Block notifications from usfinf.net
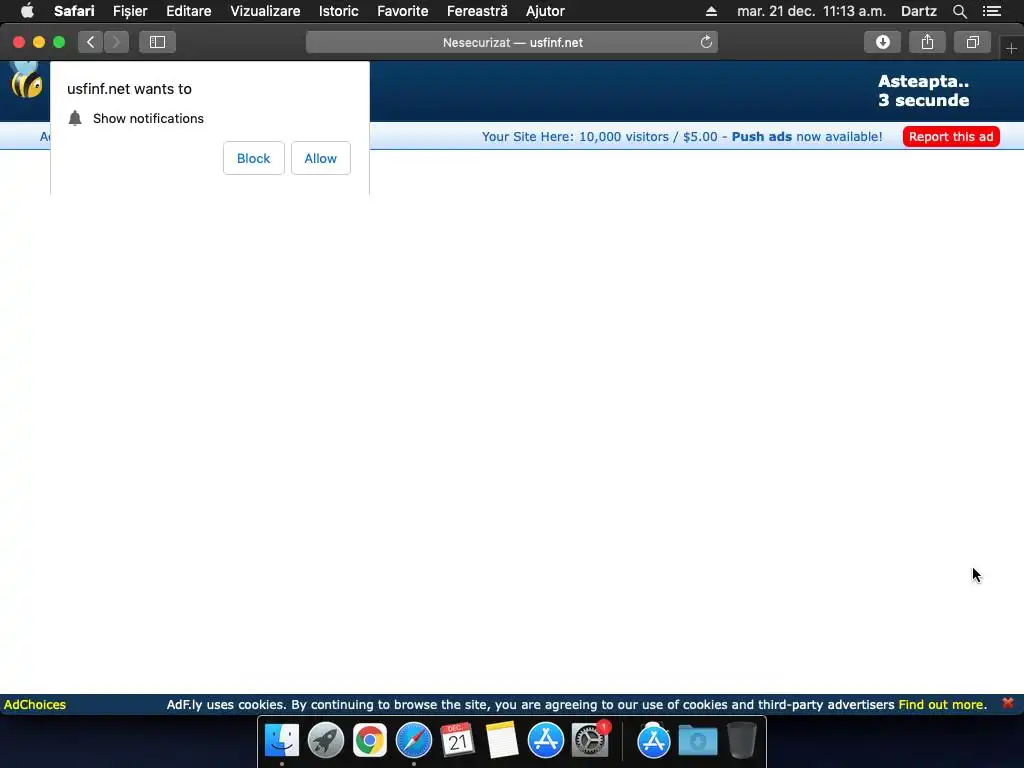The image size is (1024, 768). 253,158
